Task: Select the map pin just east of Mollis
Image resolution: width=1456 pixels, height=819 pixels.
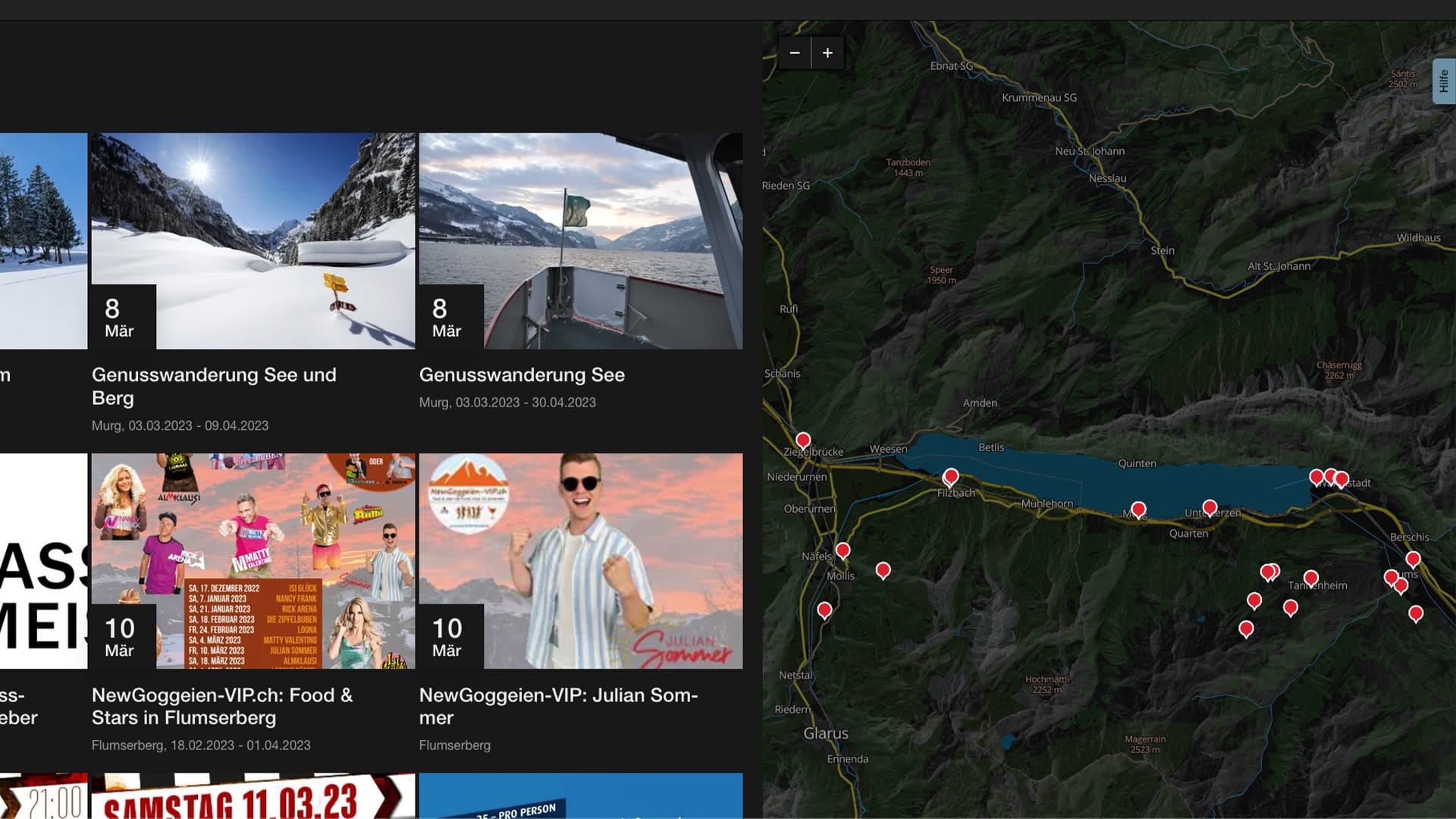Action: [883, 570]
